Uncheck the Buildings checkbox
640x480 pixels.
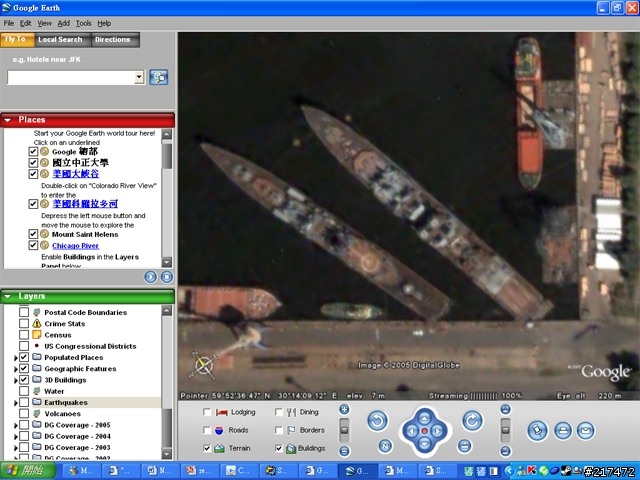click(x=279, y=448)
